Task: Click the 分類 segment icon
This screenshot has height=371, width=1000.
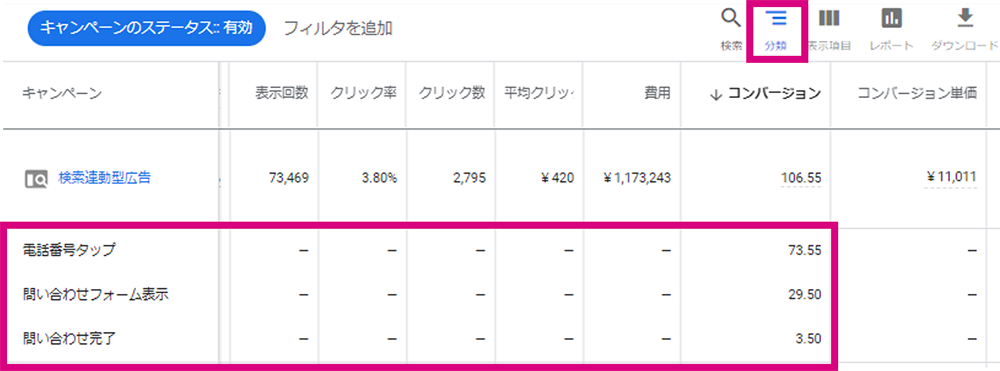Action: (x=776, y=18)
